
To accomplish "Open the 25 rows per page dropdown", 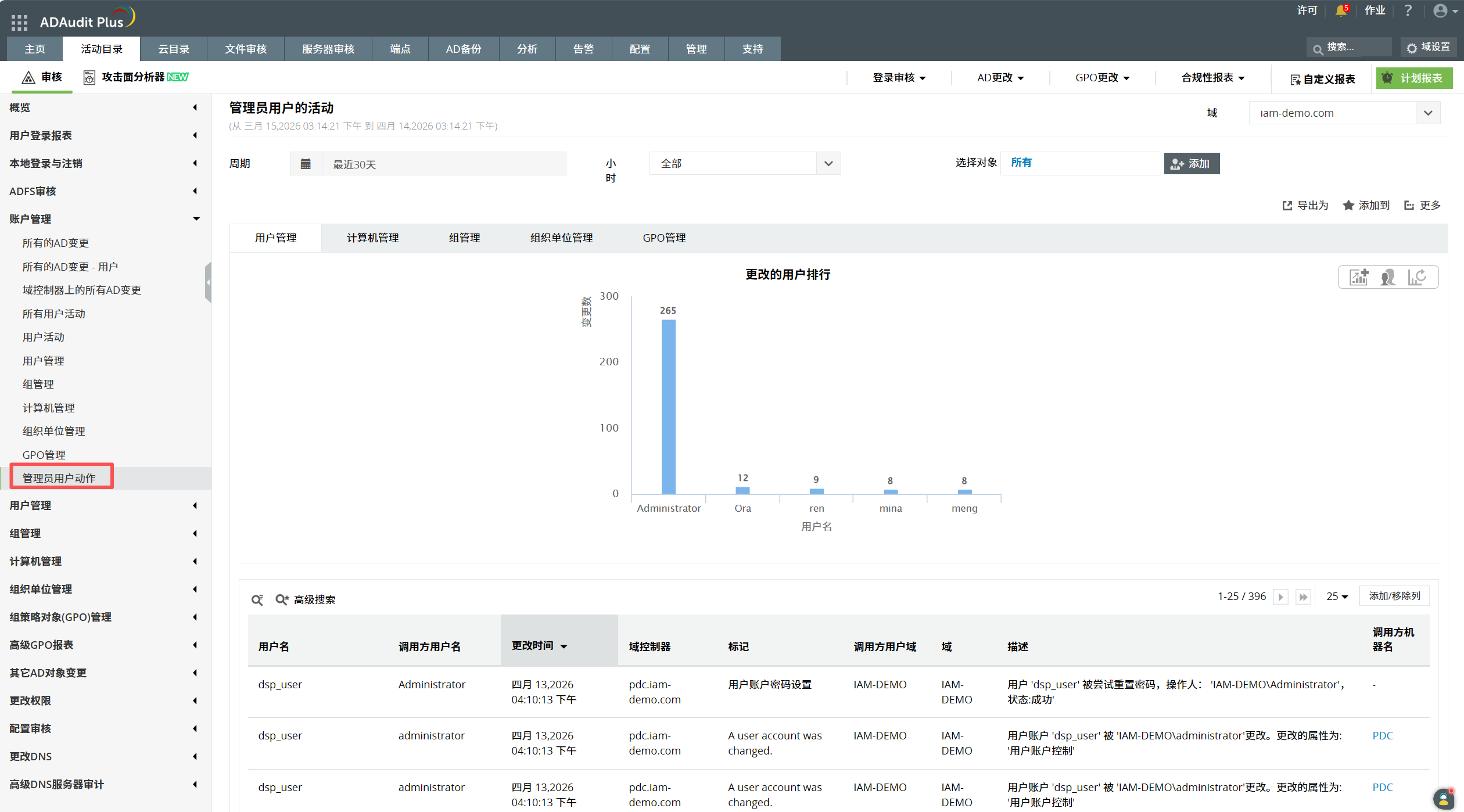I will tap(1337, 597).
